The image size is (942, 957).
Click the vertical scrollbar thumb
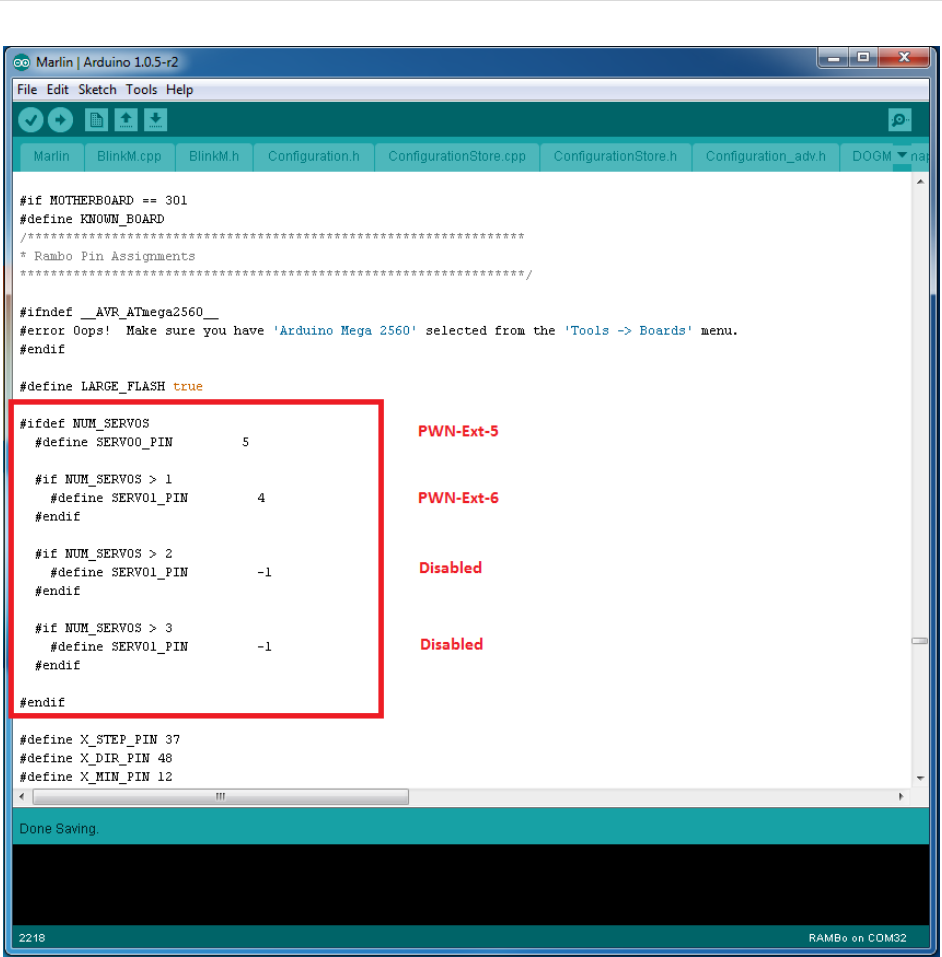coord(920,641)
